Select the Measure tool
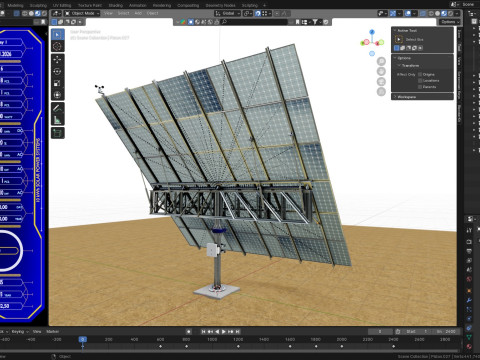Viewport: 480px width, 360px height. pos(57,120)
